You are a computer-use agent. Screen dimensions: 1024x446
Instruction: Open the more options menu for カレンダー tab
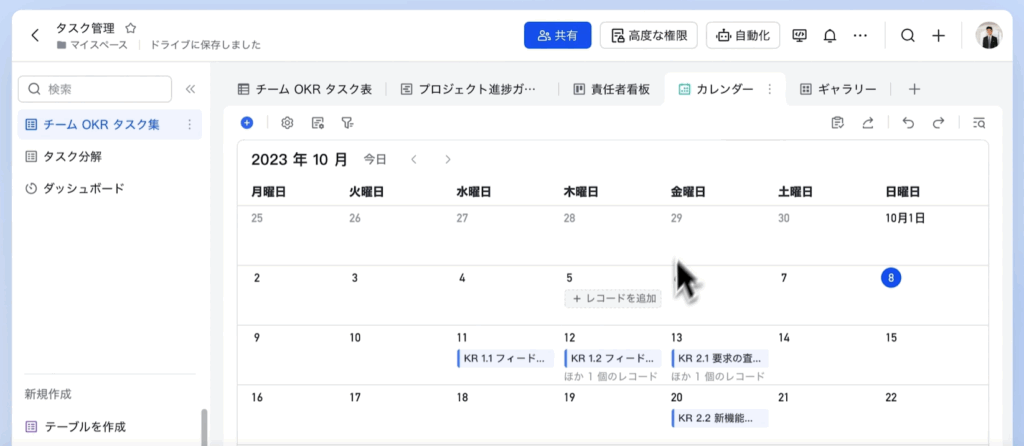coord(769,89)
